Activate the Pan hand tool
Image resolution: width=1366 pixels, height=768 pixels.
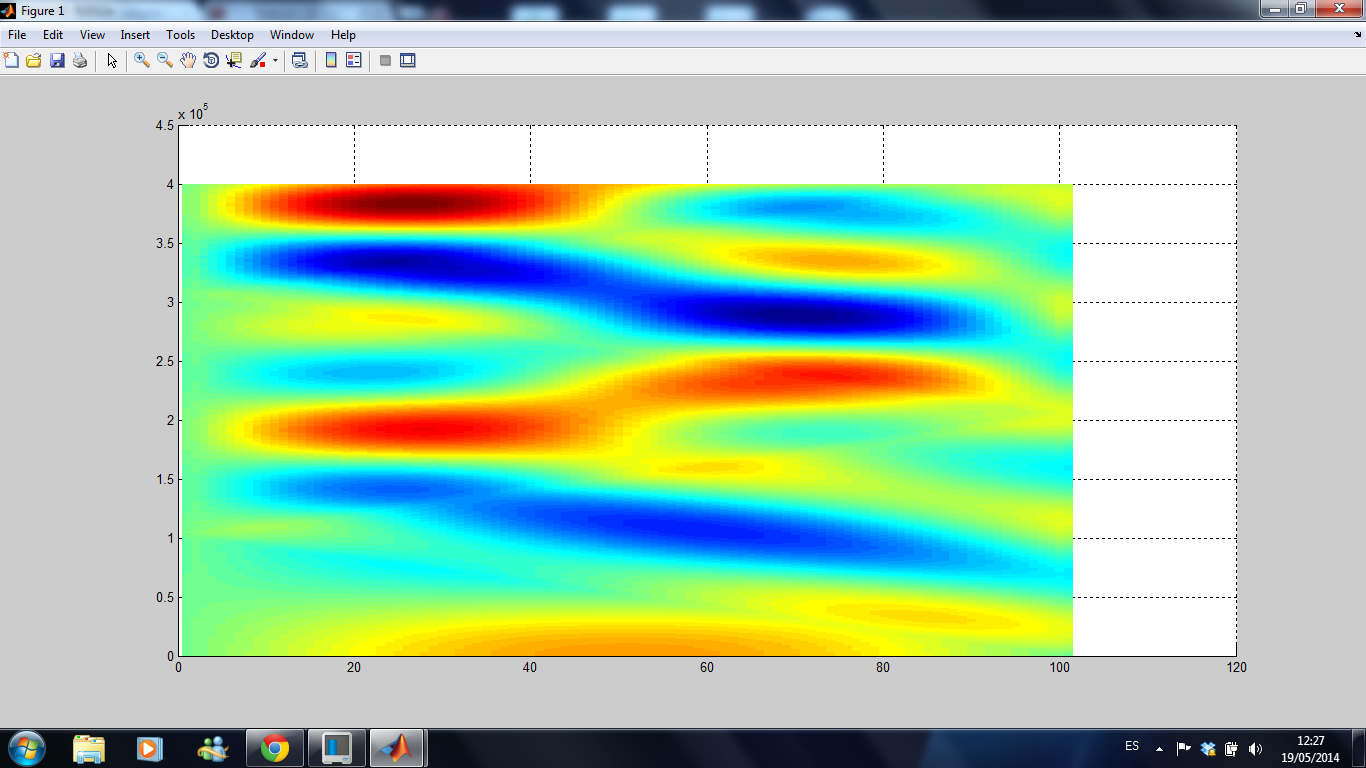188,61
